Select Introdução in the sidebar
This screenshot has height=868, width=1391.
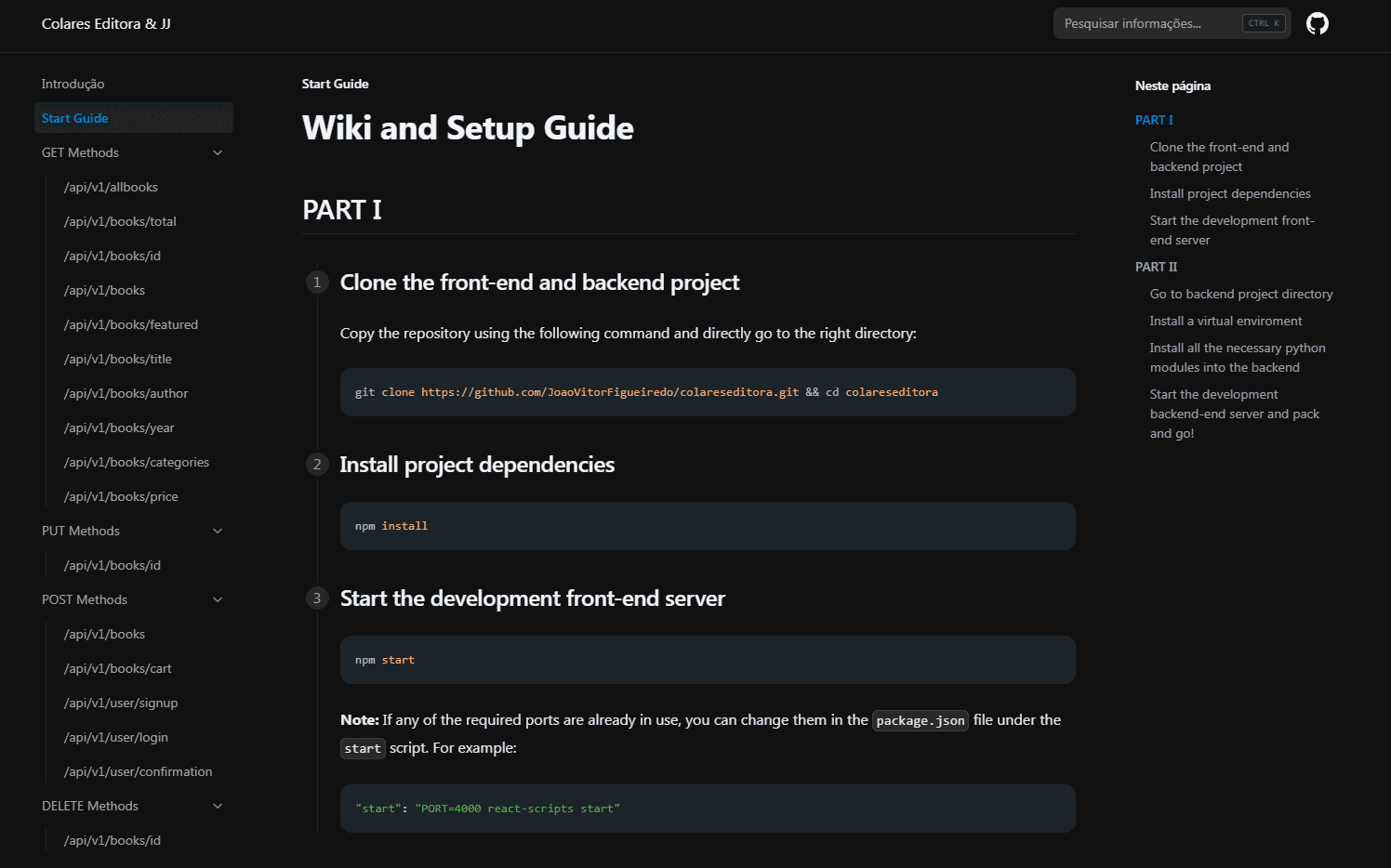[x=72, y=84]
